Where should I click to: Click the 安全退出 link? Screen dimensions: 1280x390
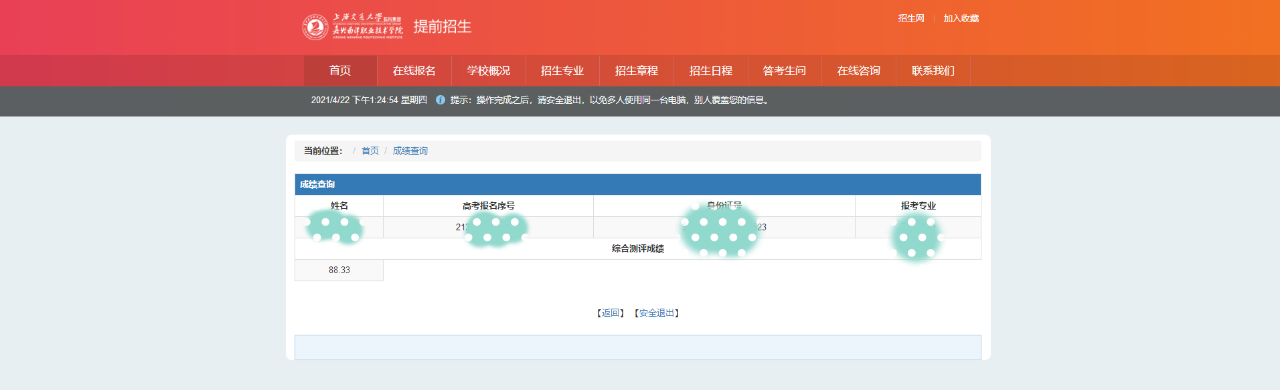(x=656, y=313)
